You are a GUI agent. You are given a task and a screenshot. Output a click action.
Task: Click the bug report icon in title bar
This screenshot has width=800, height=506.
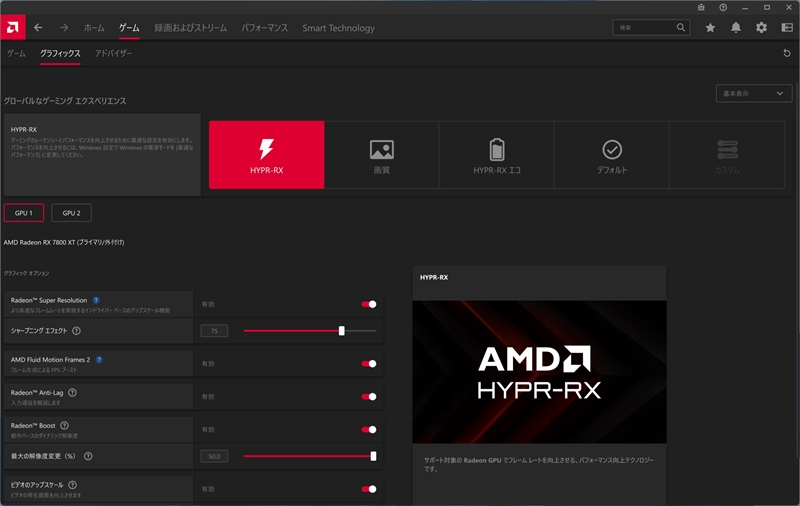(701, 7)
